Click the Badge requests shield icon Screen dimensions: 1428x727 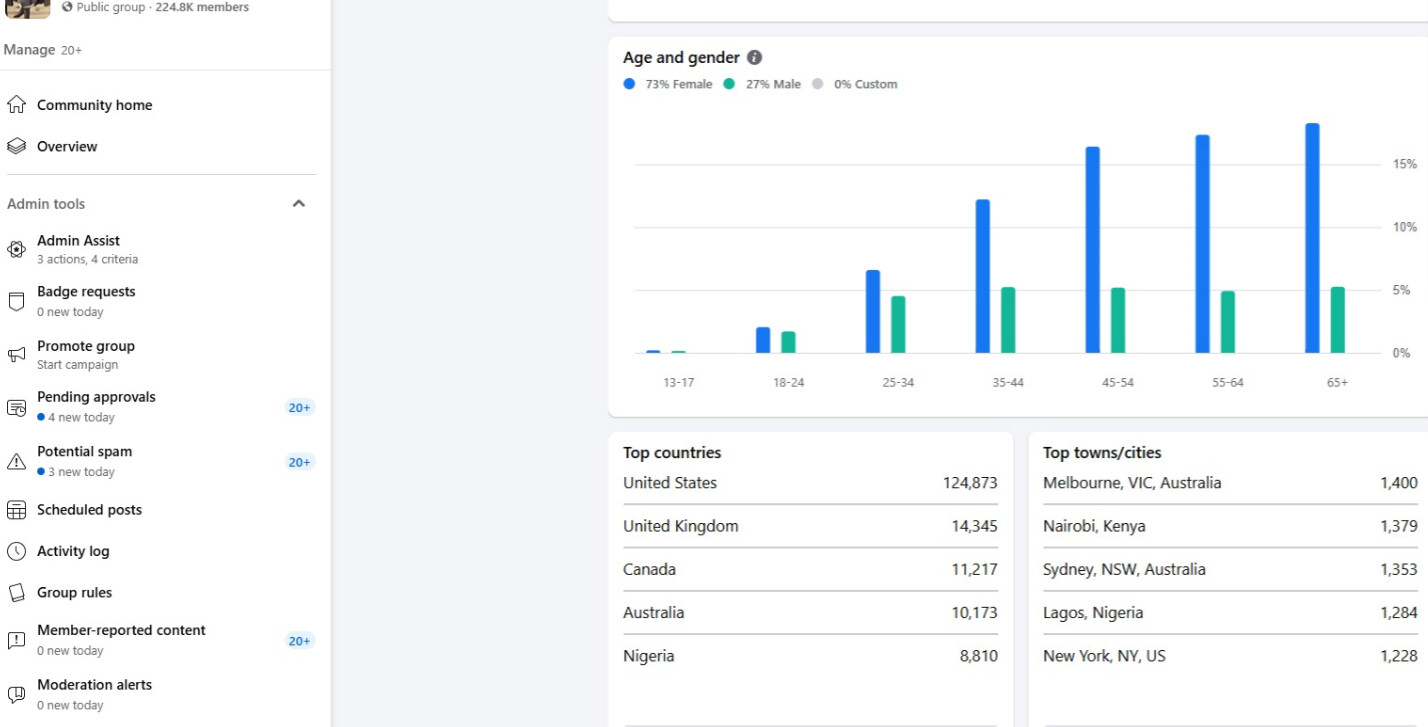16,301
